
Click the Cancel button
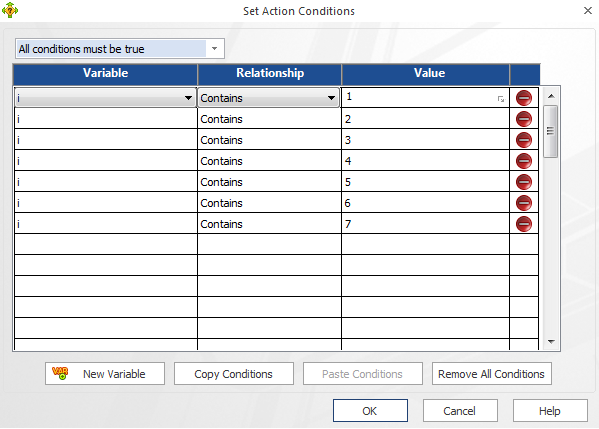[460, 411]
